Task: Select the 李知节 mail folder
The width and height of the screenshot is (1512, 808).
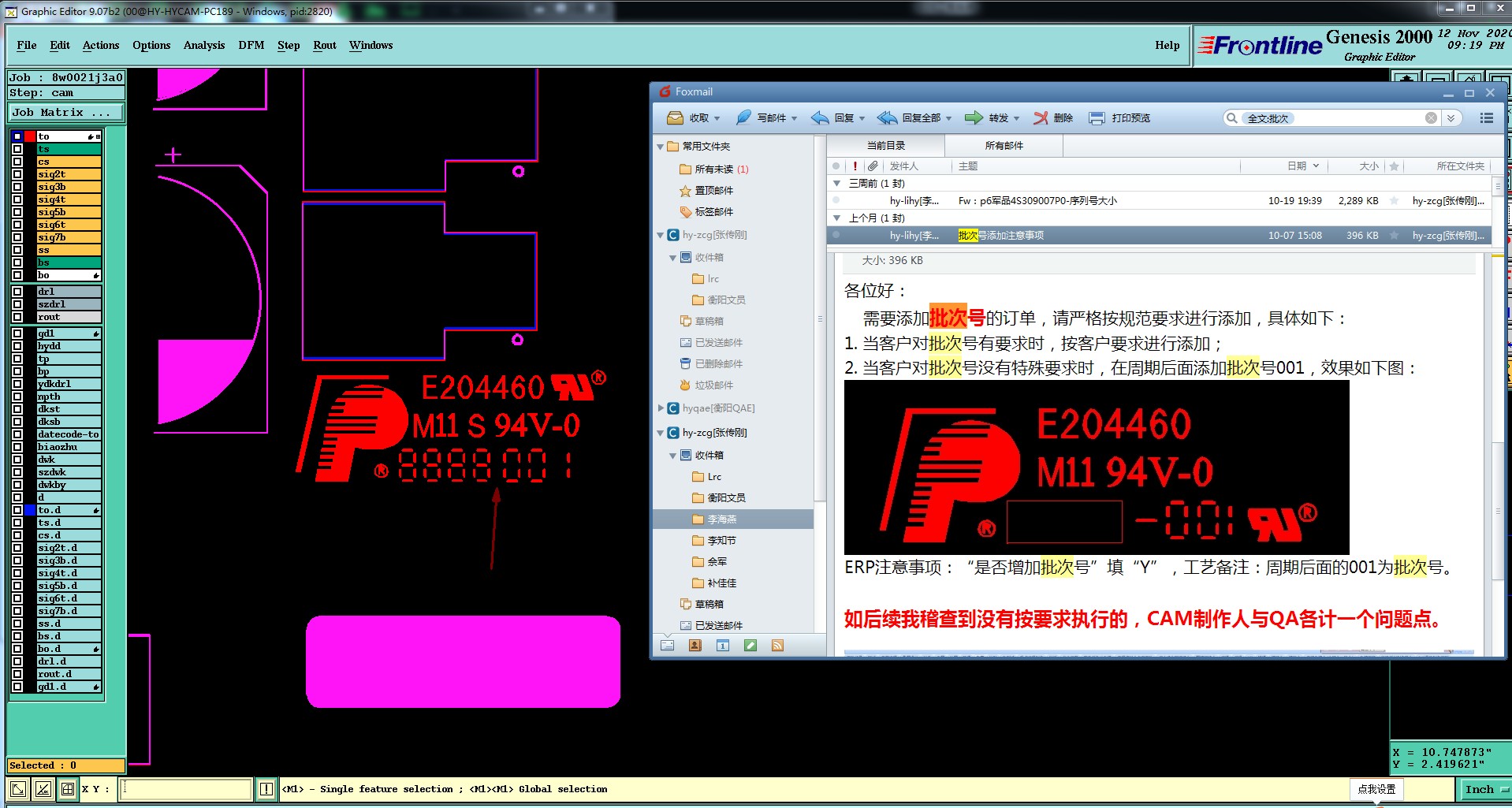Action: point(721,541)
